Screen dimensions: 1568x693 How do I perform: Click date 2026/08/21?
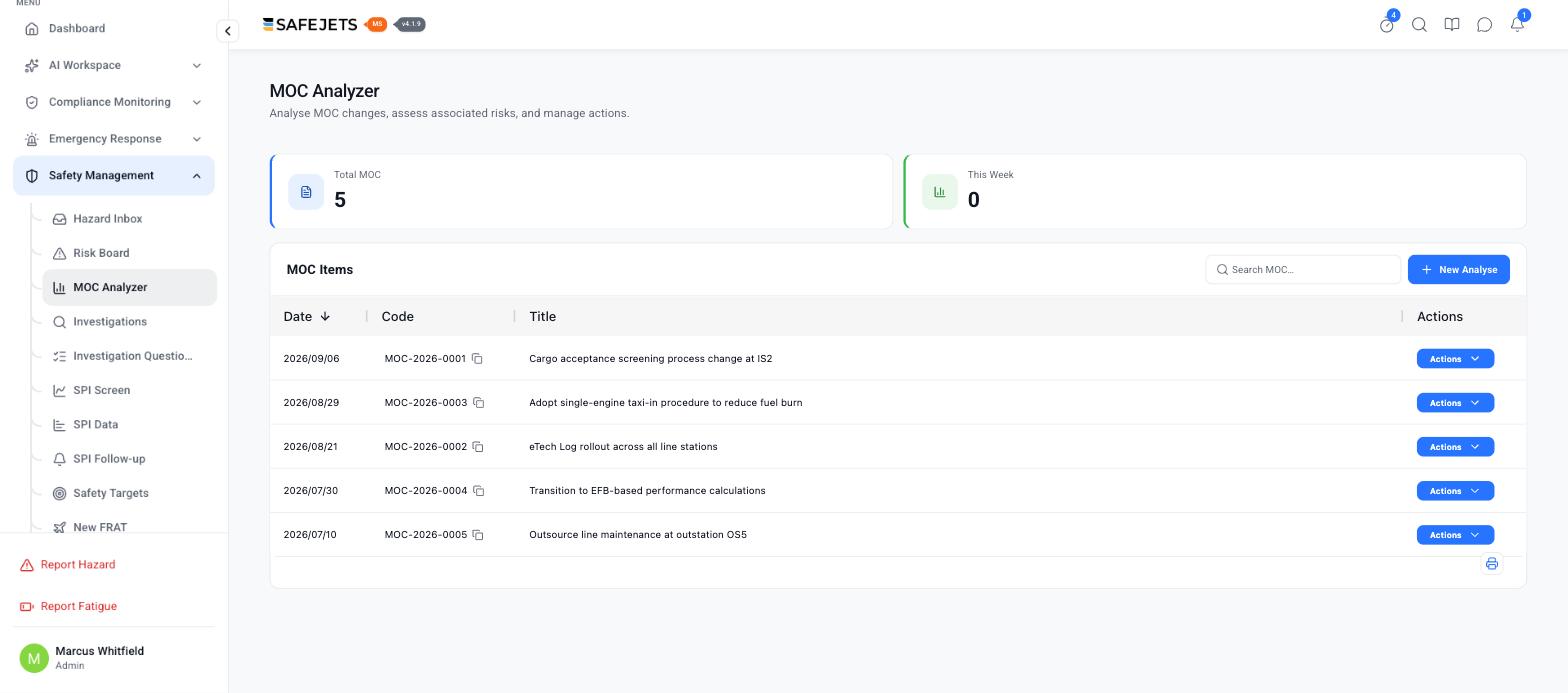point(311,447)
